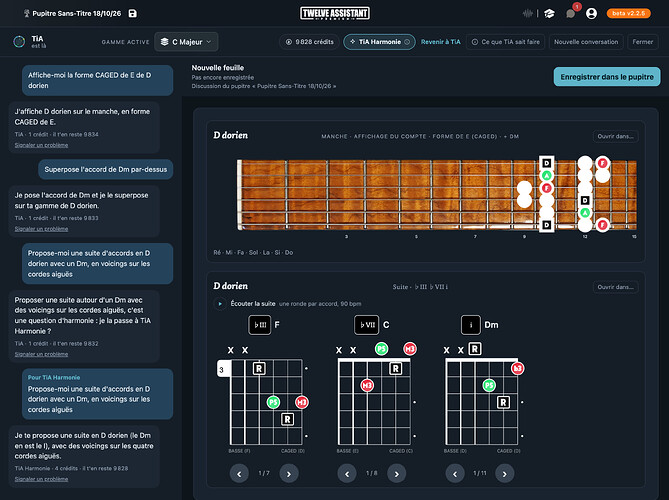Click the Revenir à TiA link

coord(441,42)
